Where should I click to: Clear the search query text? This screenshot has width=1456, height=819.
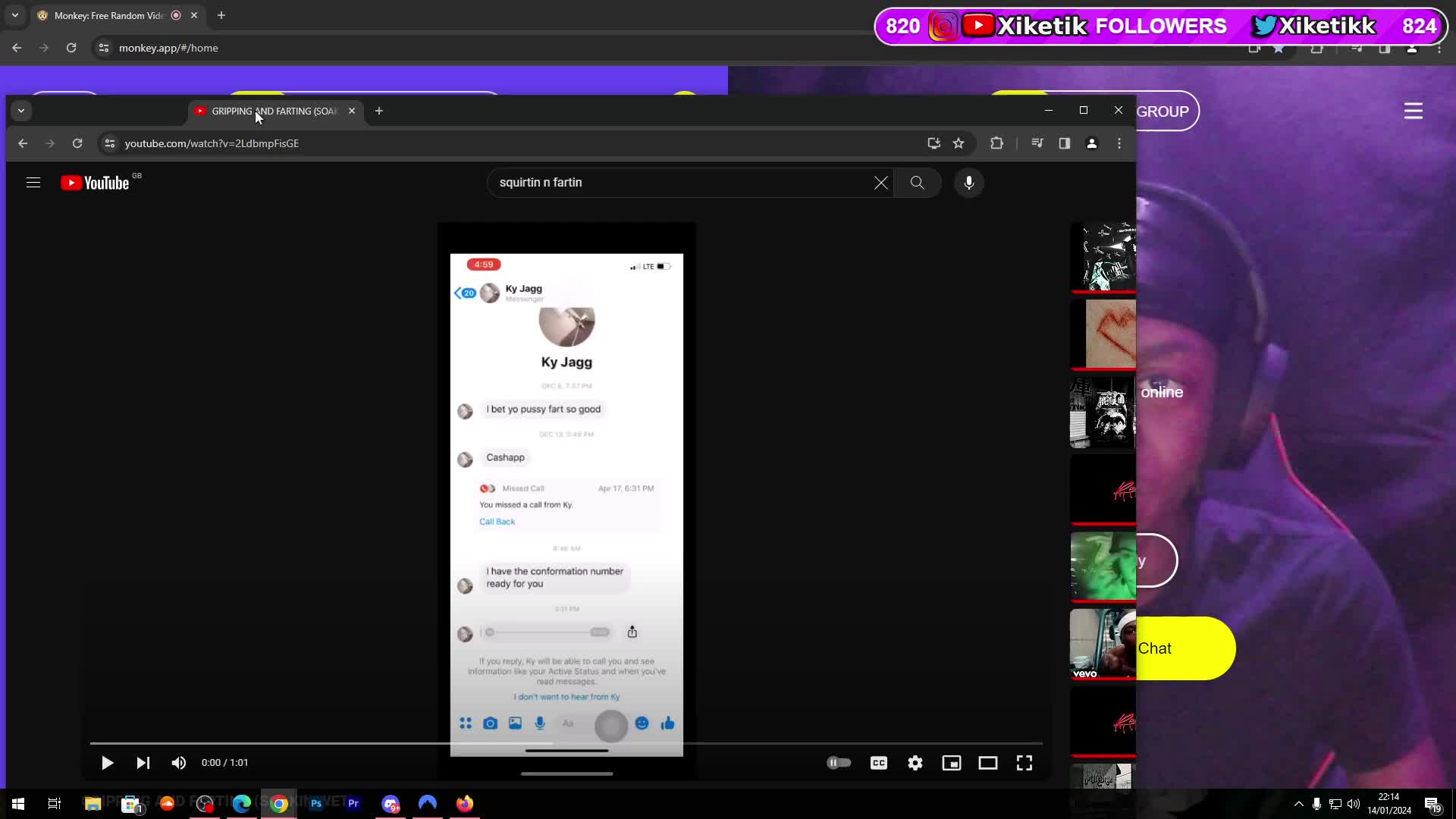(880, 183)
